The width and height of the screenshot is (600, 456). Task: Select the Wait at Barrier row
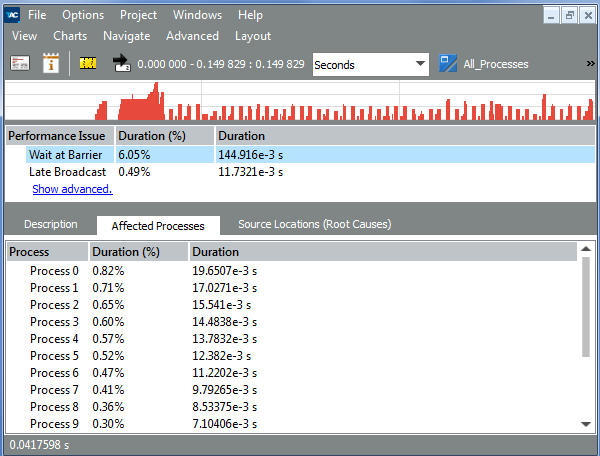300,155
